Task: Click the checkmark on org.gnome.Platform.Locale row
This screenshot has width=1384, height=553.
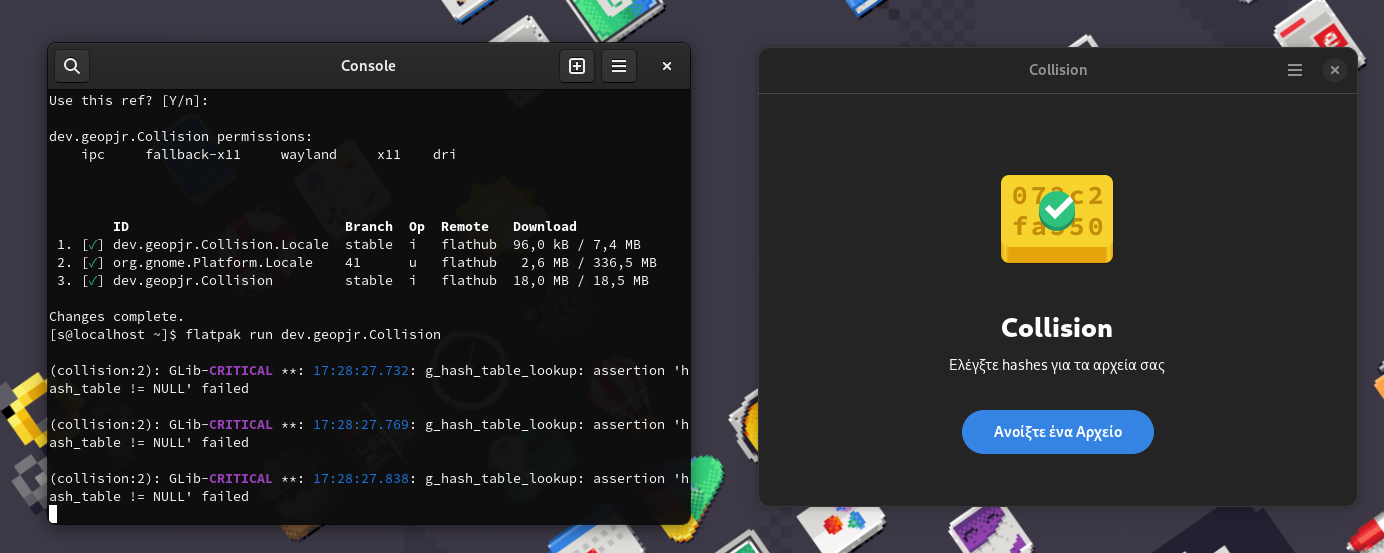Action: click(x=93, y=263)
